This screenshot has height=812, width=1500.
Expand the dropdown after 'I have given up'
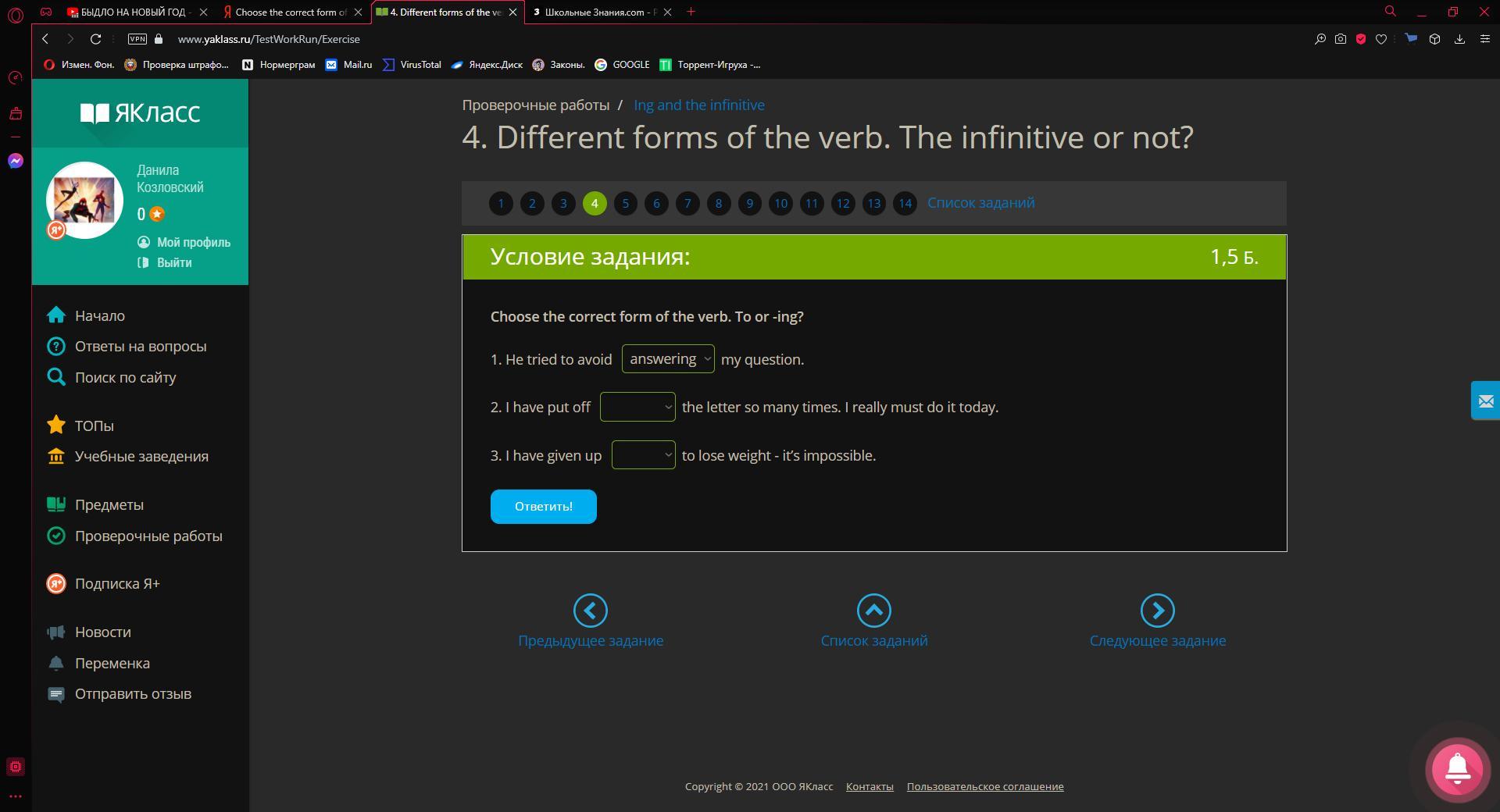643,455
